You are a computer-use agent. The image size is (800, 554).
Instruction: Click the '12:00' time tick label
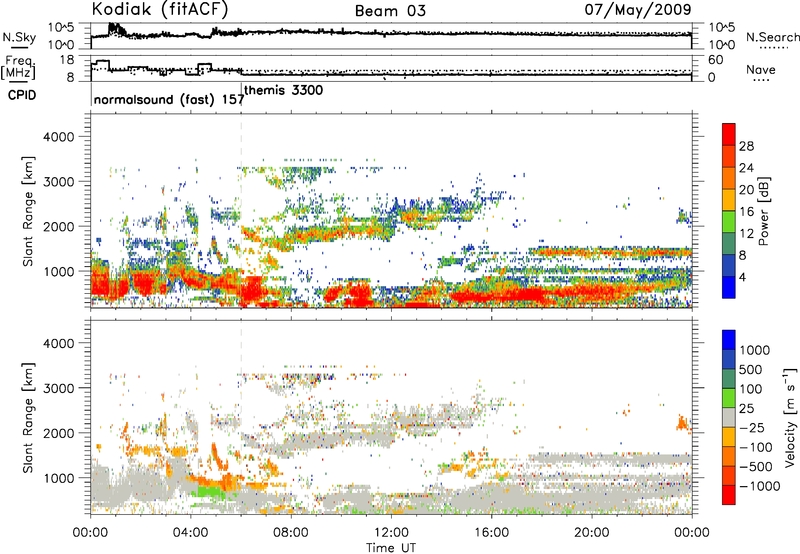click(391, 533)
